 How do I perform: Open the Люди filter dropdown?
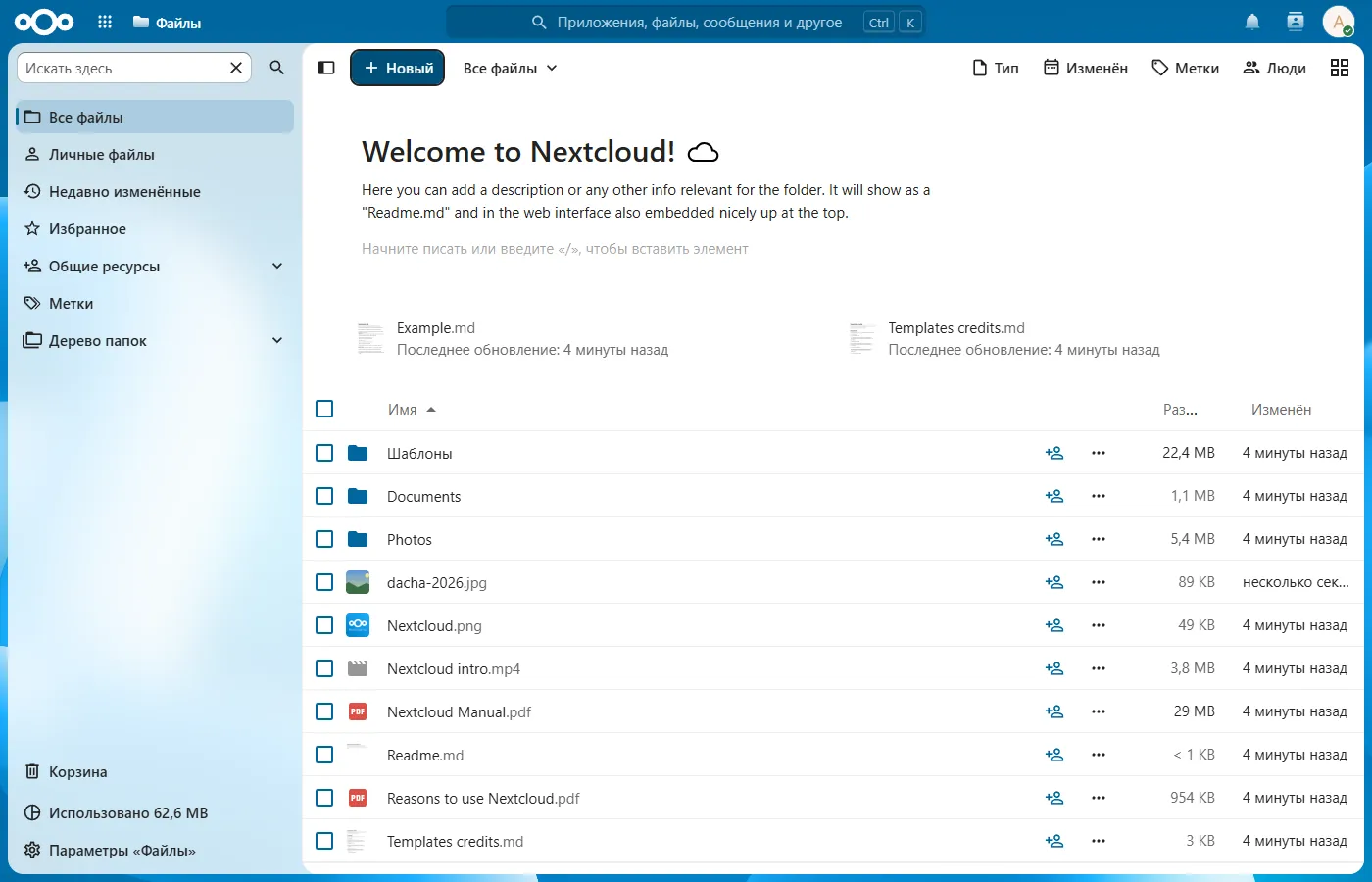1274,68
